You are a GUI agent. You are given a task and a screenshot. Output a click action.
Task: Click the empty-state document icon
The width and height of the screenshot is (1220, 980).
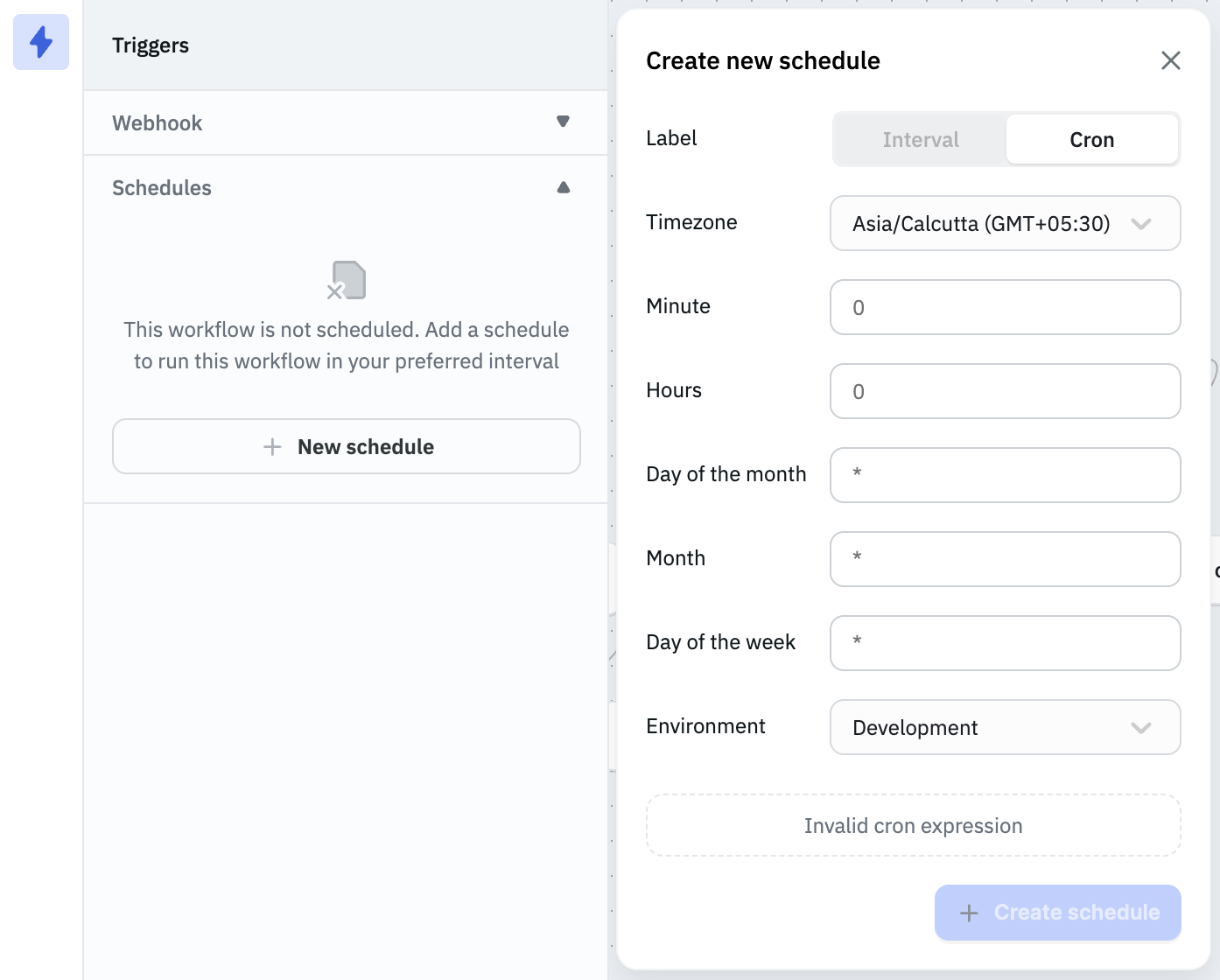pos(347,280)
